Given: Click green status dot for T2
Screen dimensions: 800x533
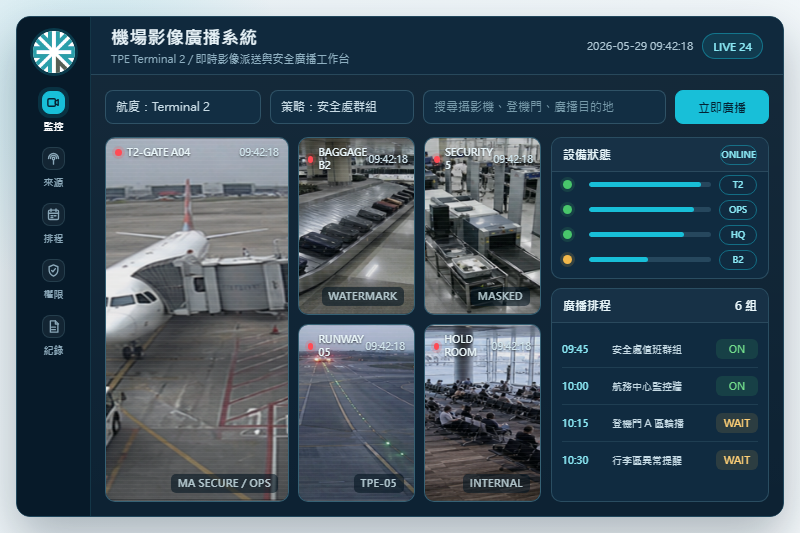Looking at the screenshot, I should [x=567, y=185].
